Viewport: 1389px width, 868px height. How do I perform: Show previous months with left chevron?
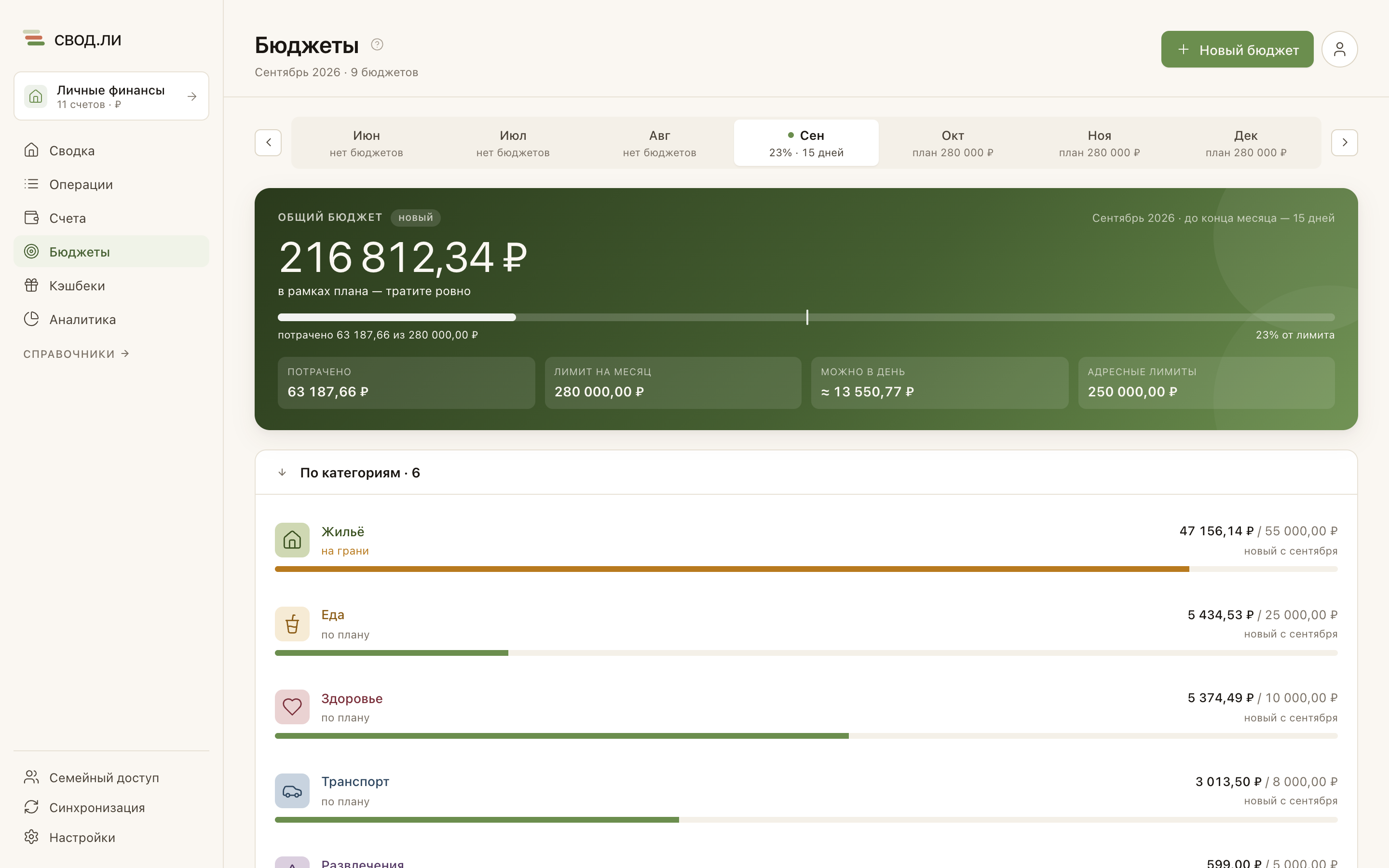pyautogui.click(x=268, y=142)
